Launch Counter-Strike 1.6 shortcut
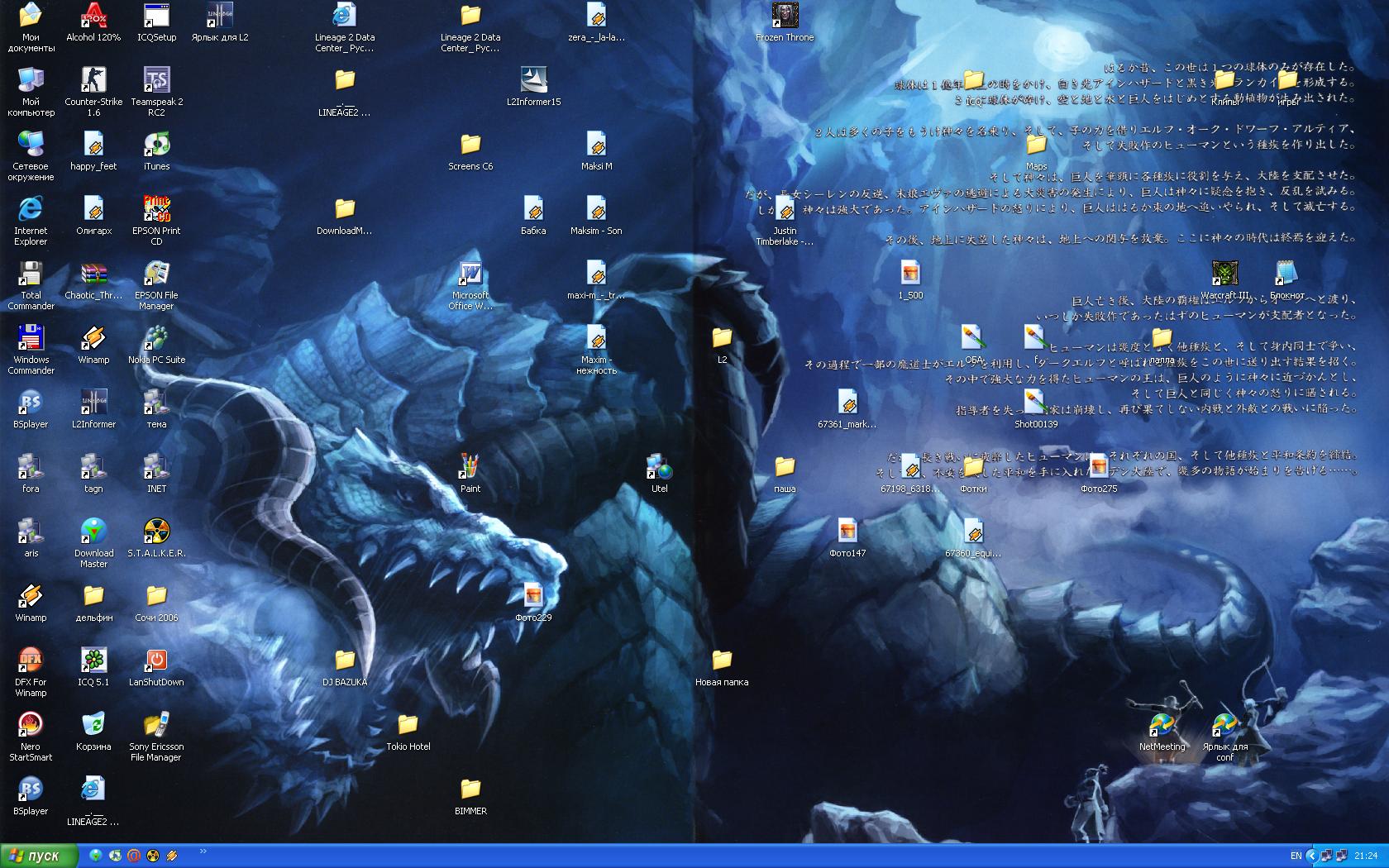This screenshot has width=1389, height=868. [x=93, y=92]
